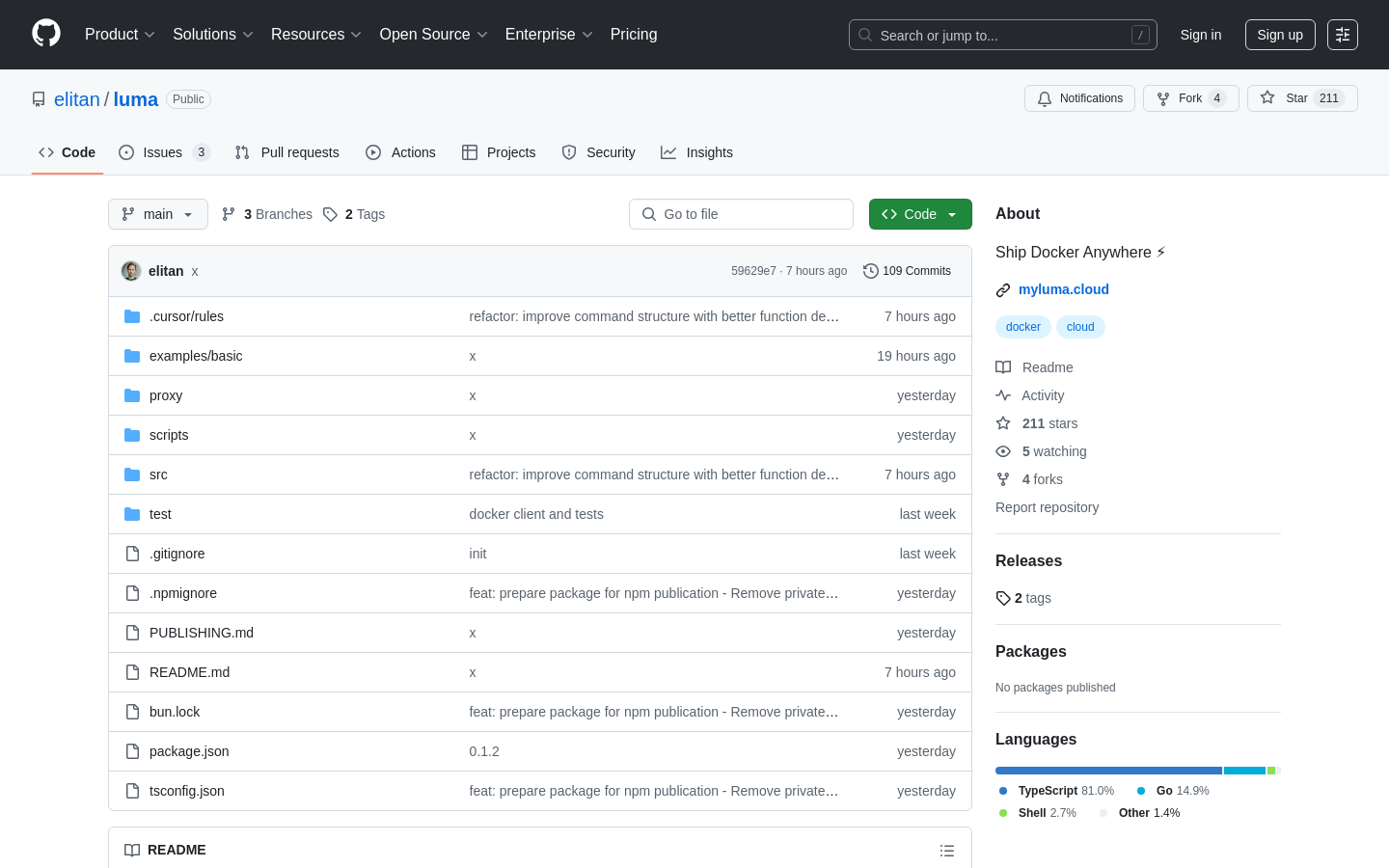Expand the Solutions menu
Screen dimensions: 1389x868
(x=213, y=35)
